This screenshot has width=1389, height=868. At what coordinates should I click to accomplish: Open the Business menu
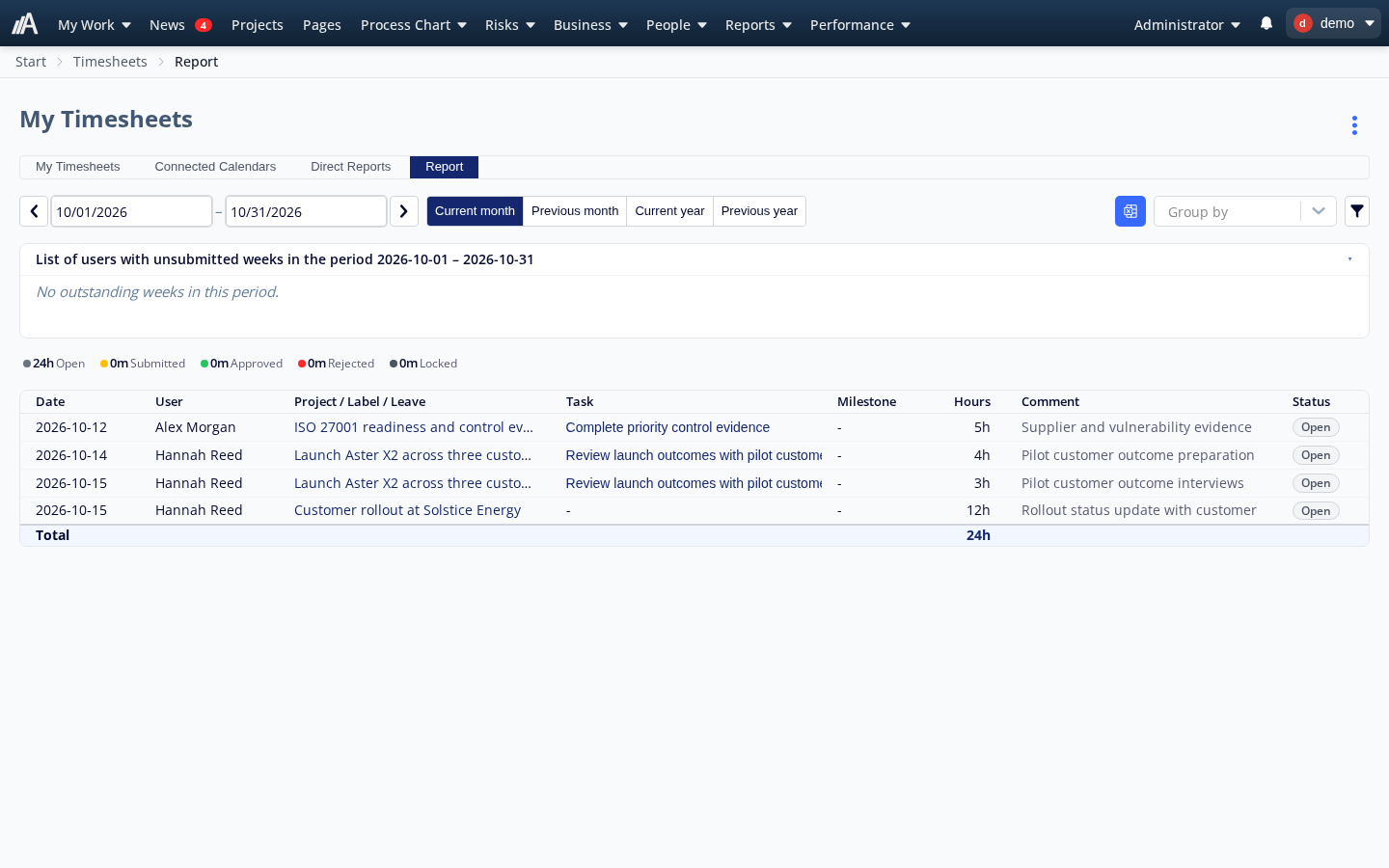tap(590, 24)
